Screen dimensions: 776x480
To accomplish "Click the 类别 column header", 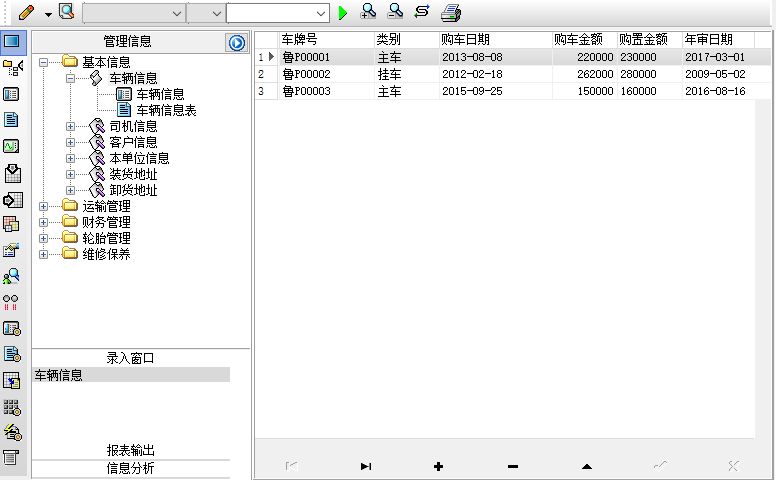I will coord(406,40).
